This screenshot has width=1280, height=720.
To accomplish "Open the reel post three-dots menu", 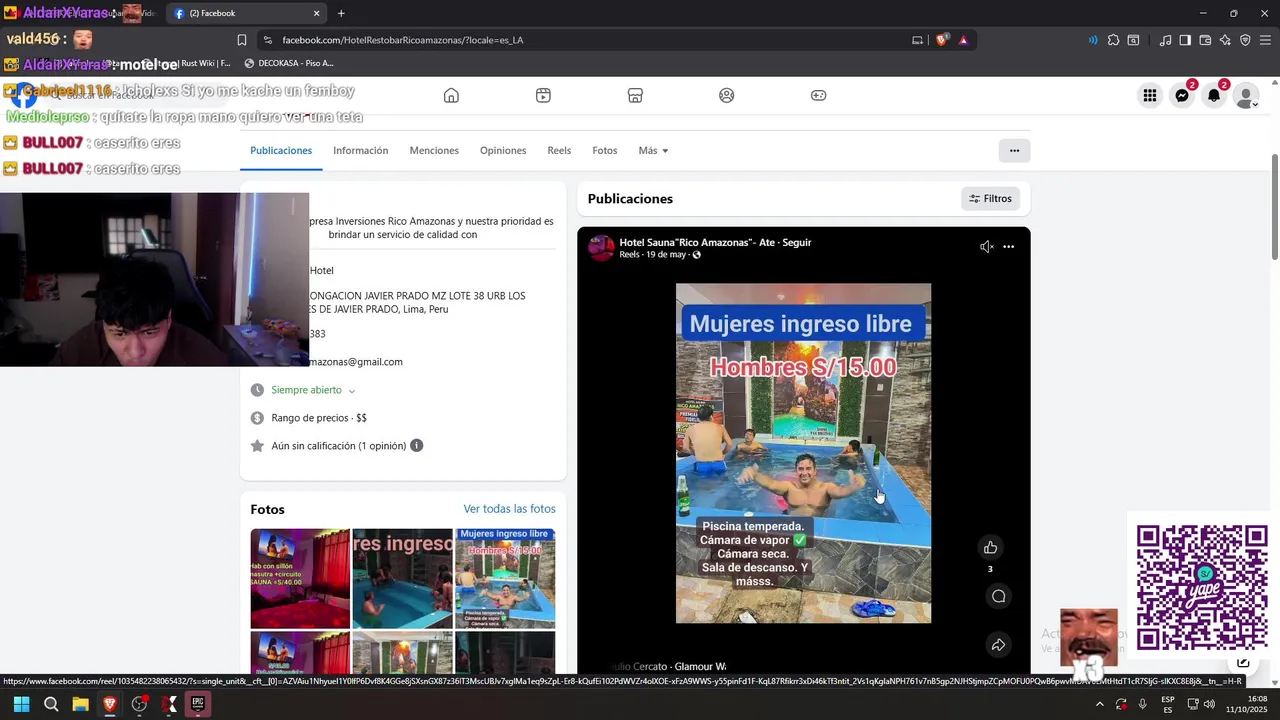I will coord(1008,247).
